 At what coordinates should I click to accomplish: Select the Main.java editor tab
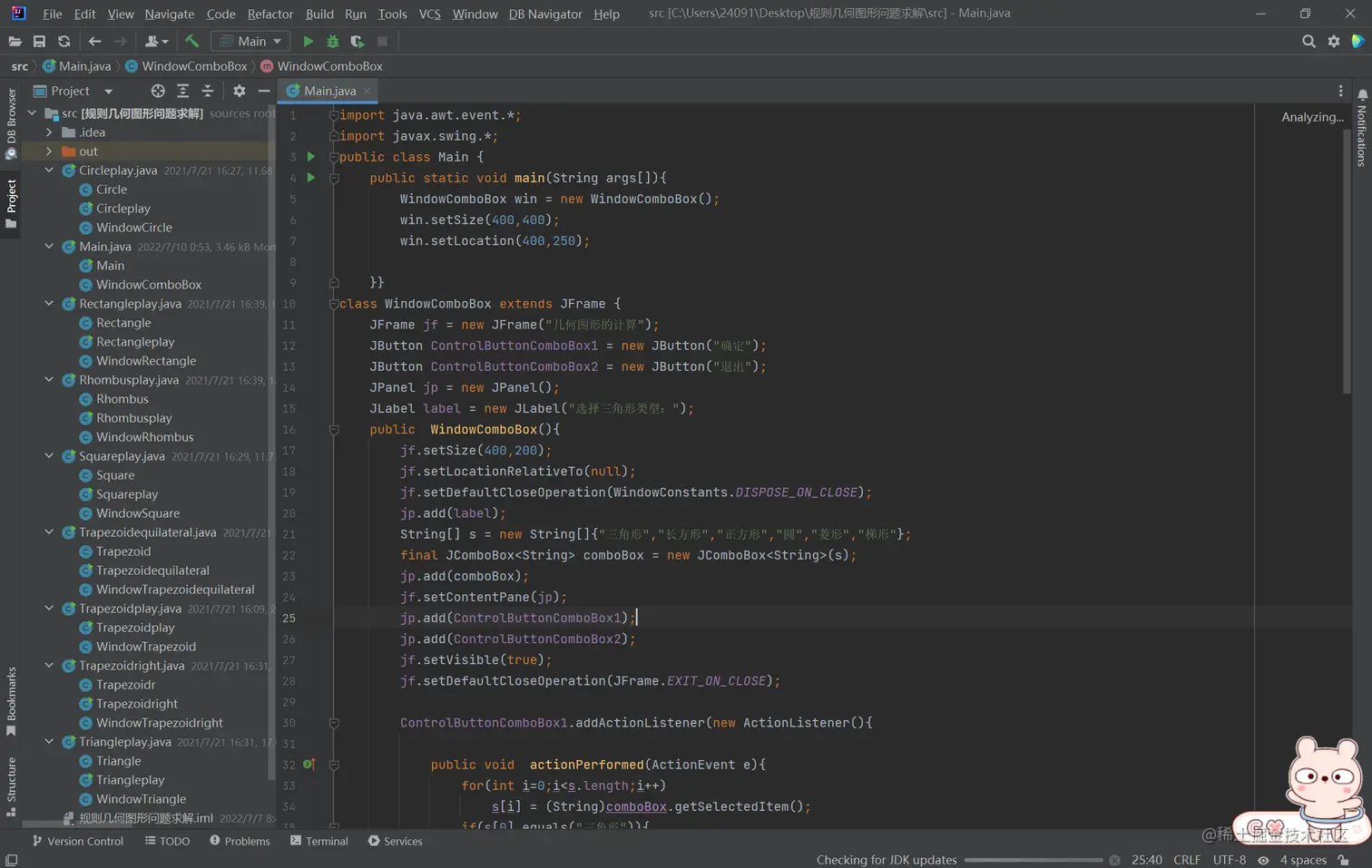click(x=329, y=91)
